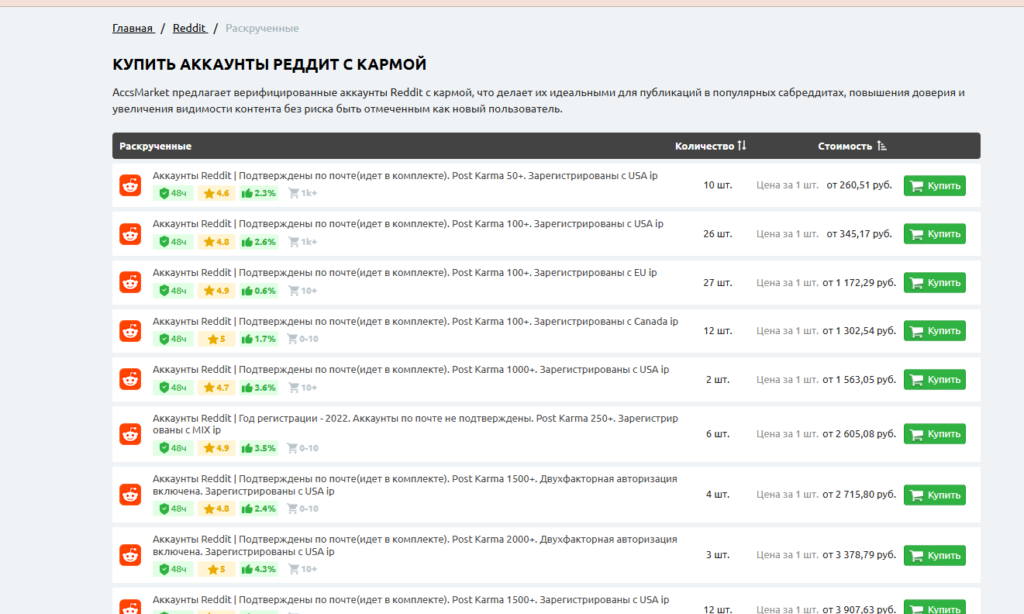Click Купить for 1 302,54 руб. listing
Screen dimensions: 1024x614
click(935, 331)
